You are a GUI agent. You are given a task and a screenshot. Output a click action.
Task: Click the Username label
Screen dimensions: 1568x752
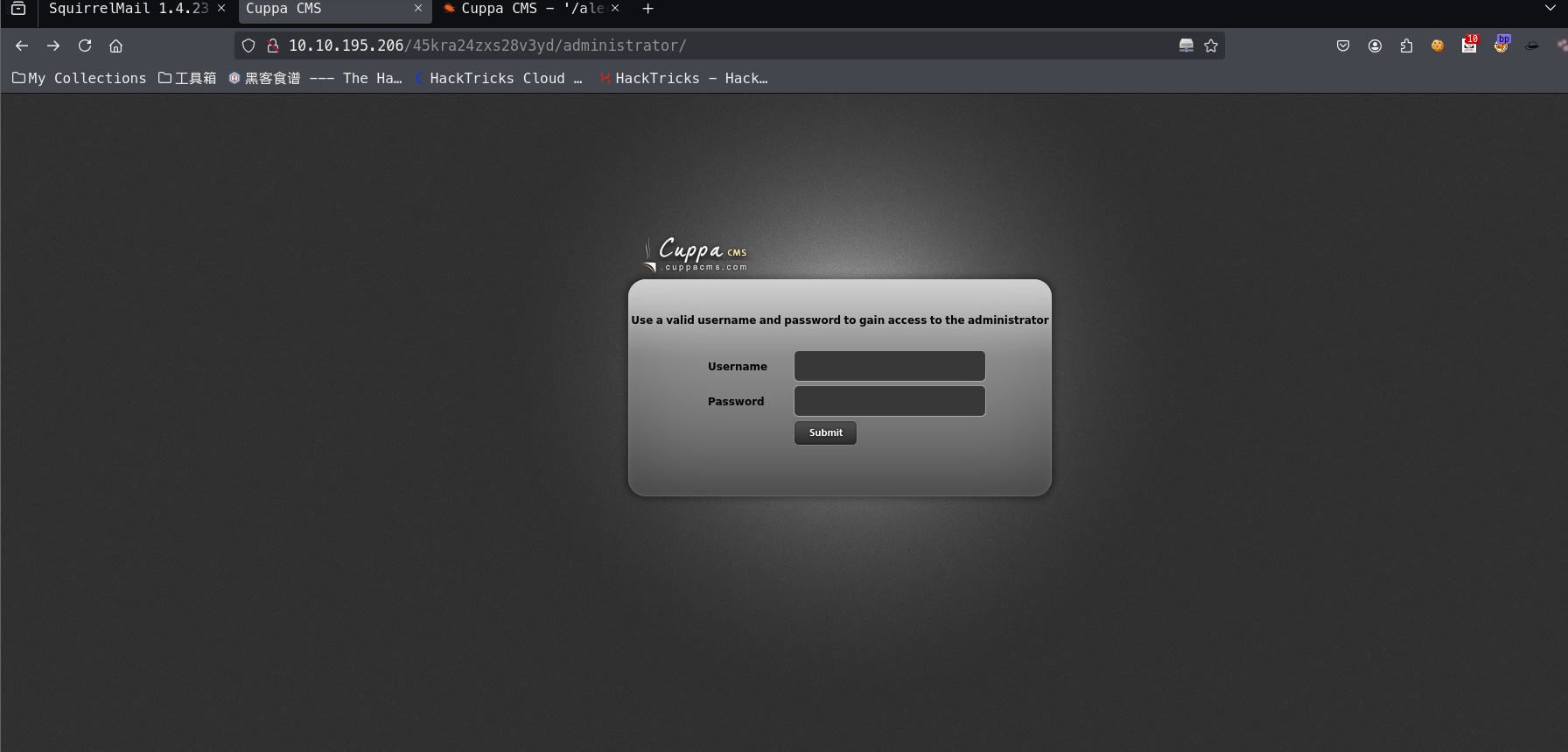tap(738, 367)
